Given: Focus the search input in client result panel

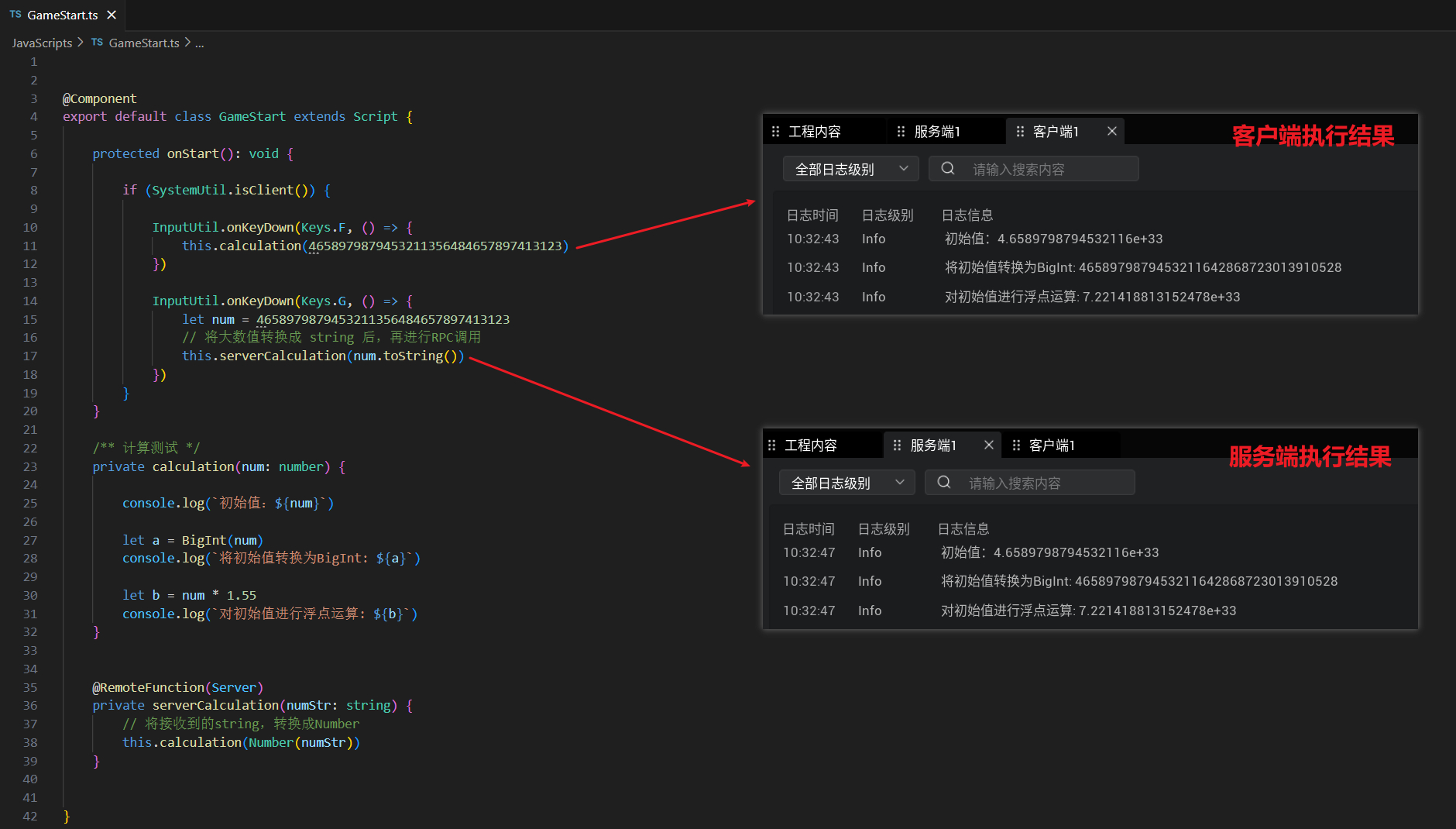Looking at the screenshot, I should pos(1034,169).
